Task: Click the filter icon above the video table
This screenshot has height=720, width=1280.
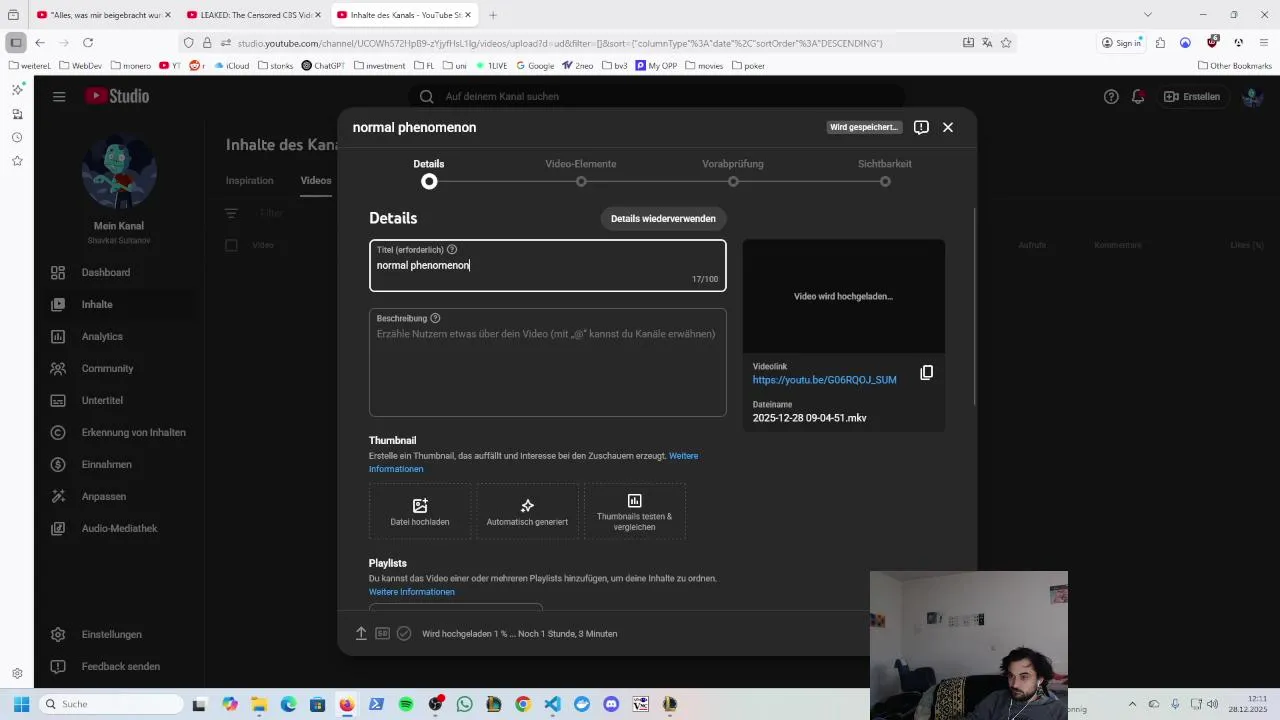Action: pyautogui.click(x=231, y=213)
